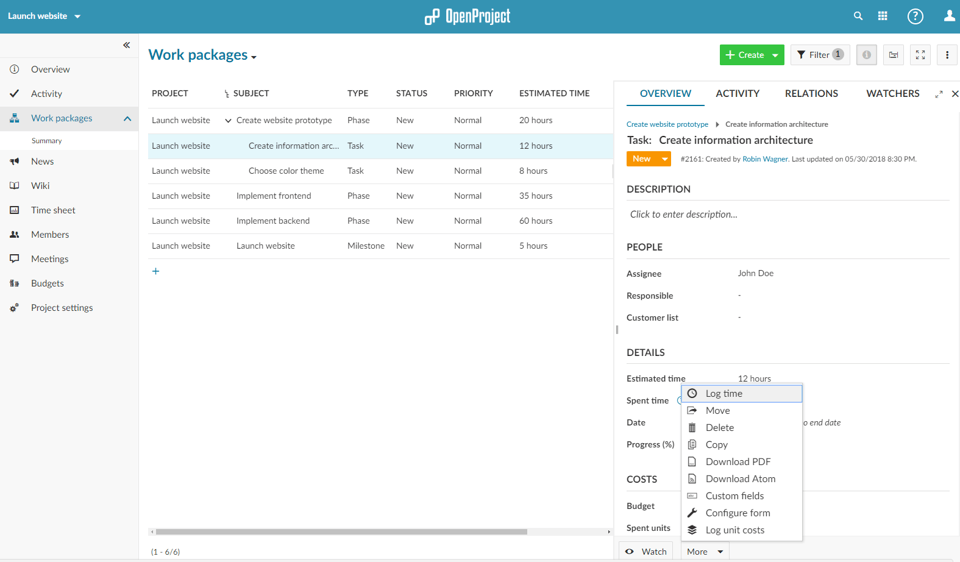This screenshot has width=960, height=562.
Task: Click the 12 hours estimated time value
Action: (754, 379)
